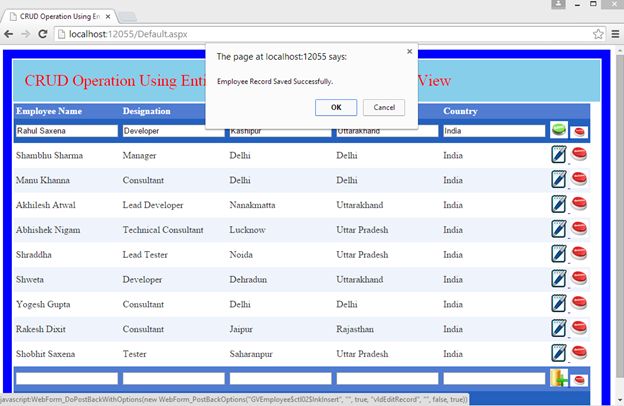Close the alert dialog with X

point(410,51)
